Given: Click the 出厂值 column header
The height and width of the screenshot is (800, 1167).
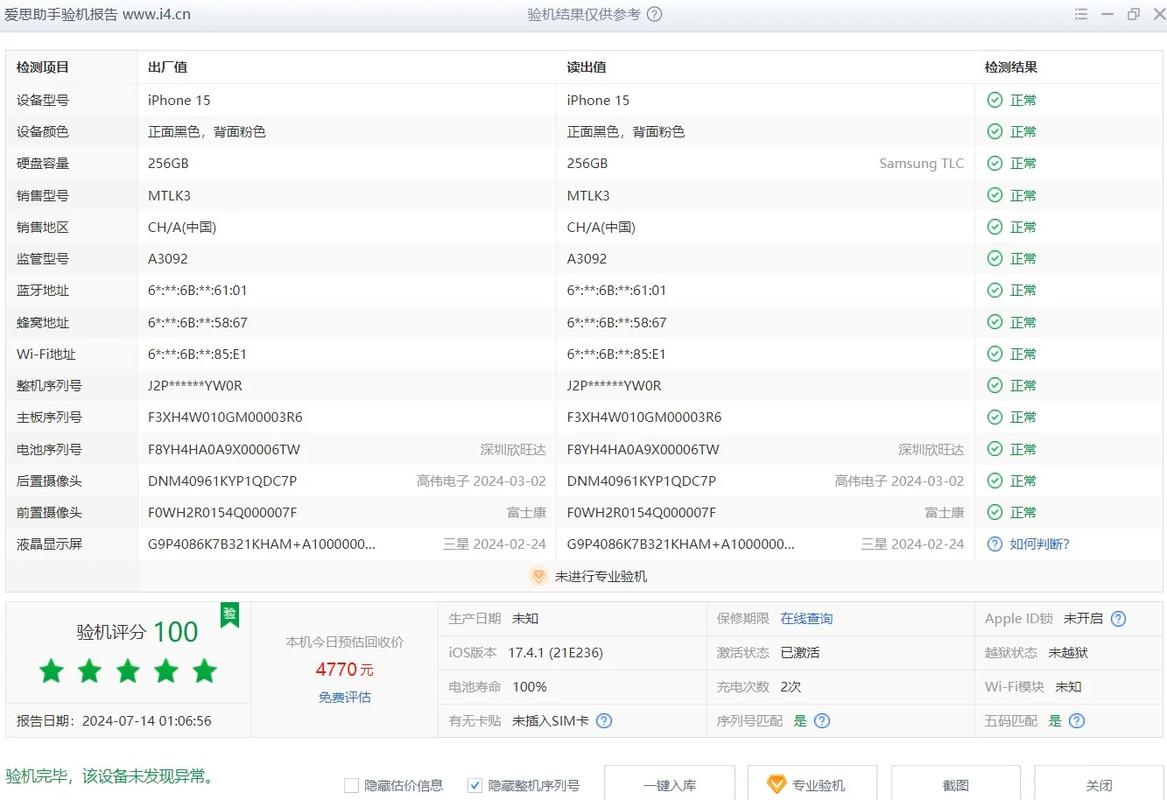Looking at the screenshot, I should click(x=167, y=67).
